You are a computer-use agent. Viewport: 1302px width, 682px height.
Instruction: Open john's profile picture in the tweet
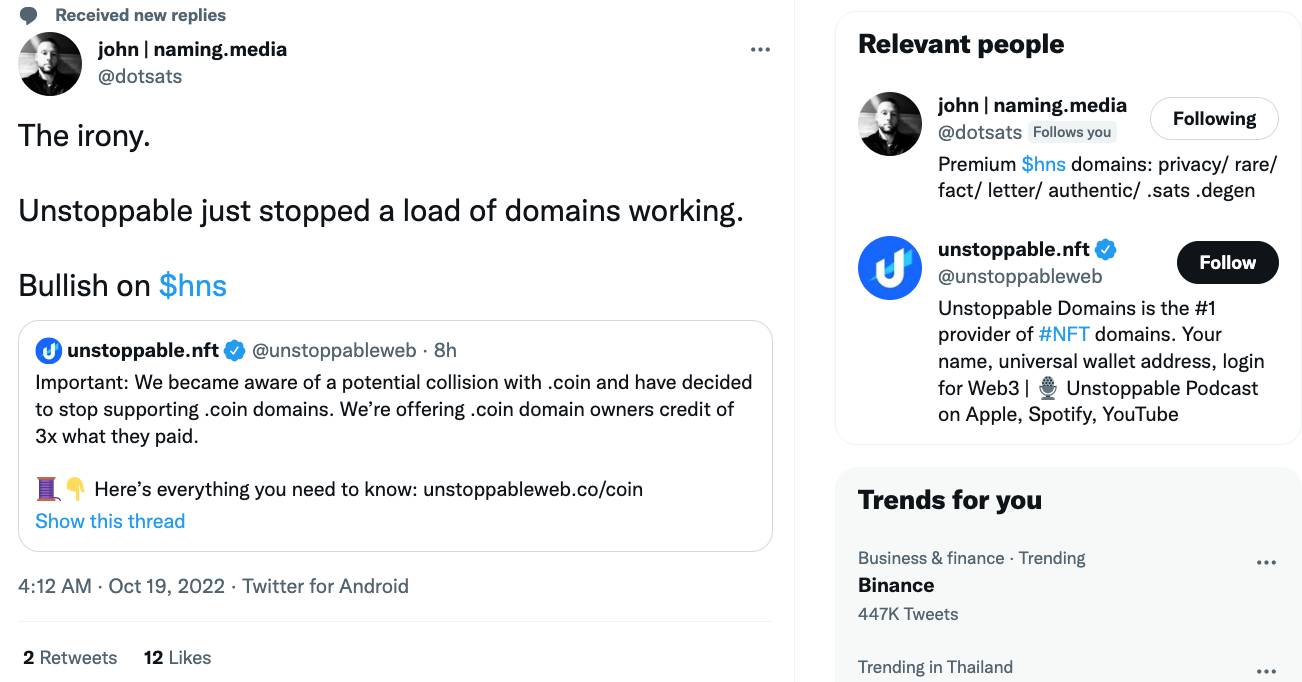[x=50, y=64]
